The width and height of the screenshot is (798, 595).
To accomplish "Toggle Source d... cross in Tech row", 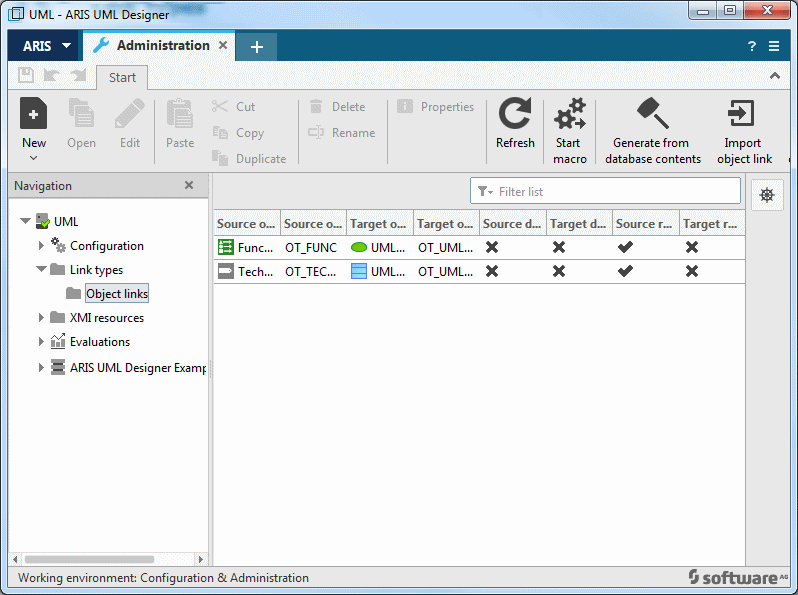I will pos(492,271).
